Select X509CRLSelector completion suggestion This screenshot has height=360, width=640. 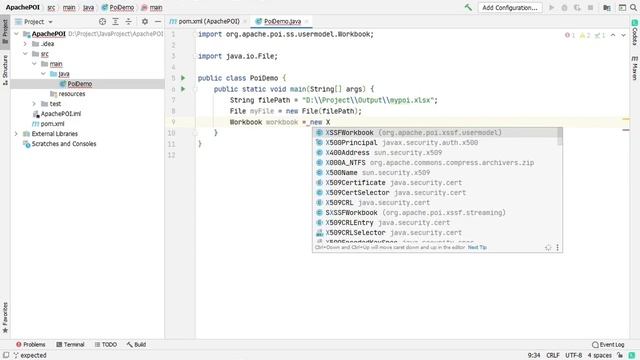(435, 233)
